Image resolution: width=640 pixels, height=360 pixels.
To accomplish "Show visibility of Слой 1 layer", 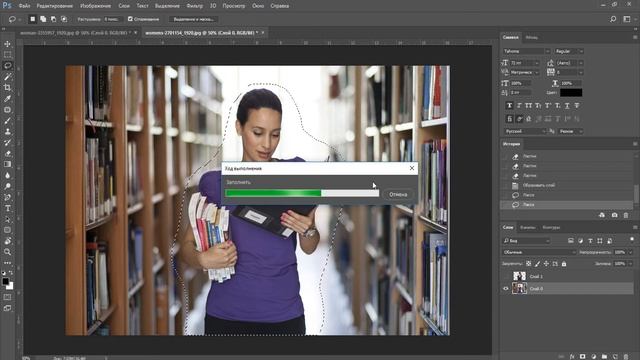I will (506, 276).
